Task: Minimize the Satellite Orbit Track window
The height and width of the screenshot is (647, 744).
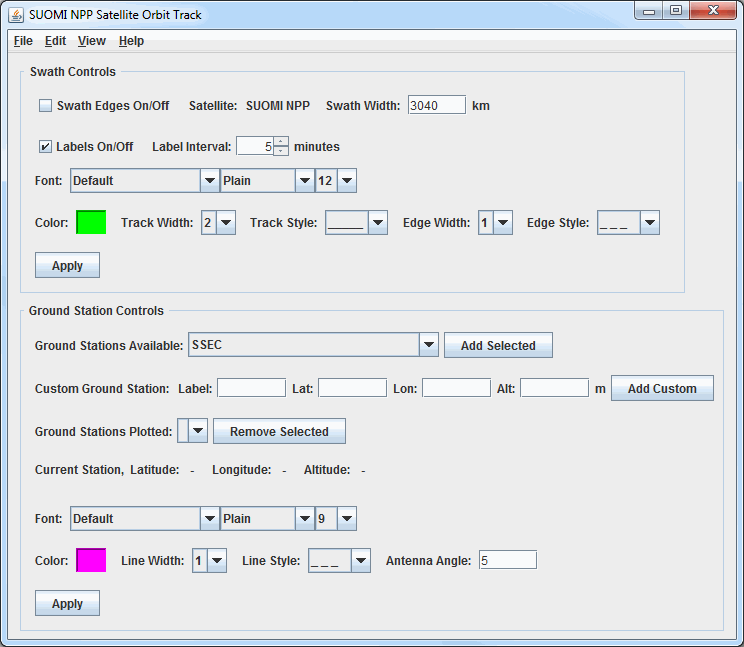Action: 649,11
